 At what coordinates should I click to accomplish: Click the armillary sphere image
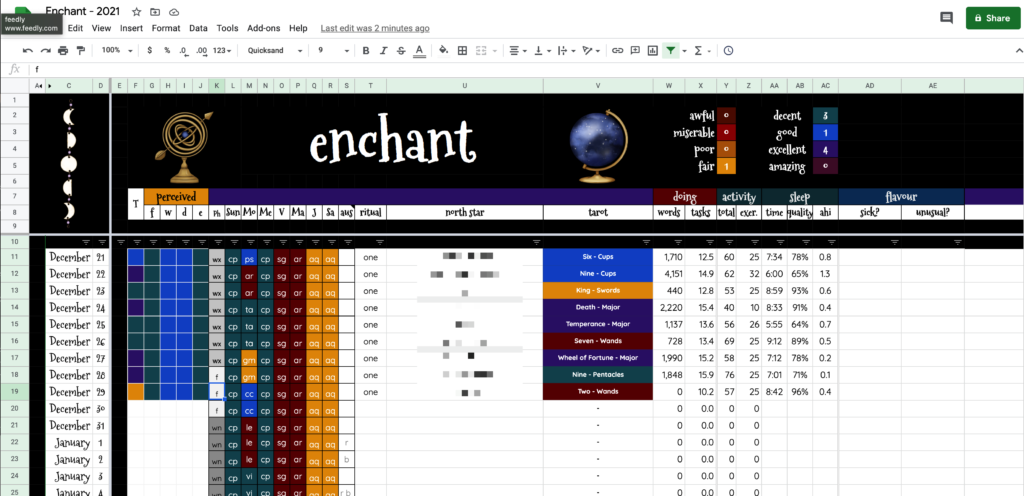point(184,146)
